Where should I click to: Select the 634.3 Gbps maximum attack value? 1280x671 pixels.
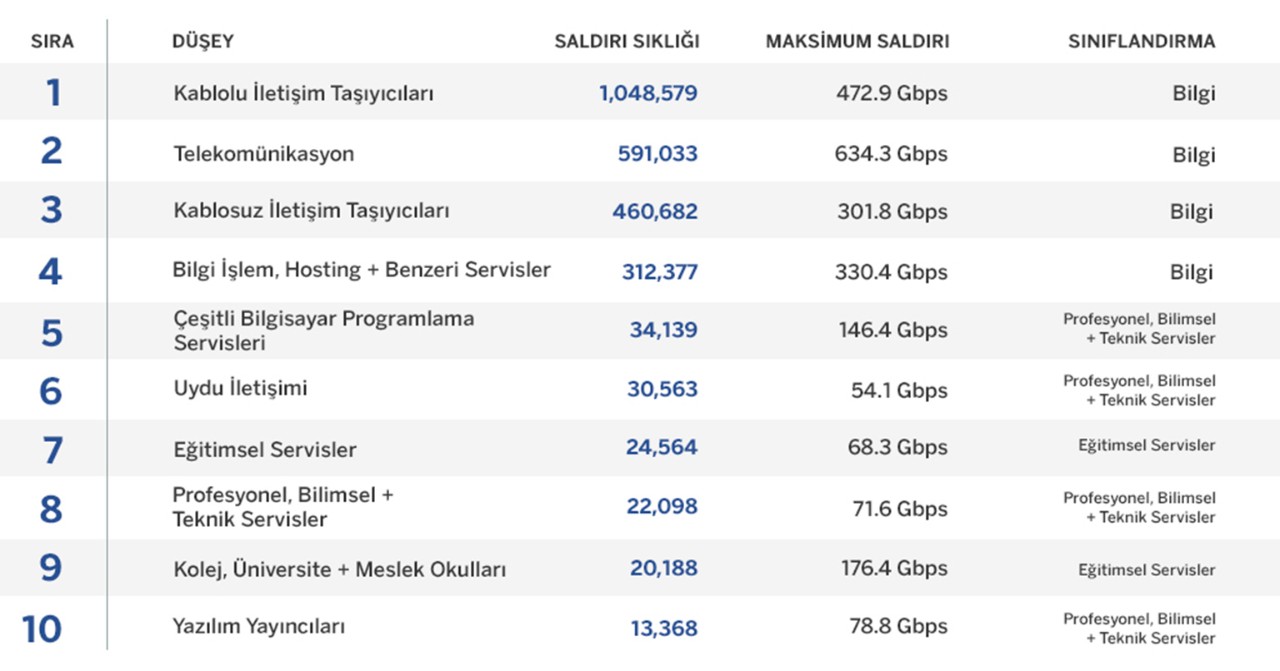[x=891, y=154]
